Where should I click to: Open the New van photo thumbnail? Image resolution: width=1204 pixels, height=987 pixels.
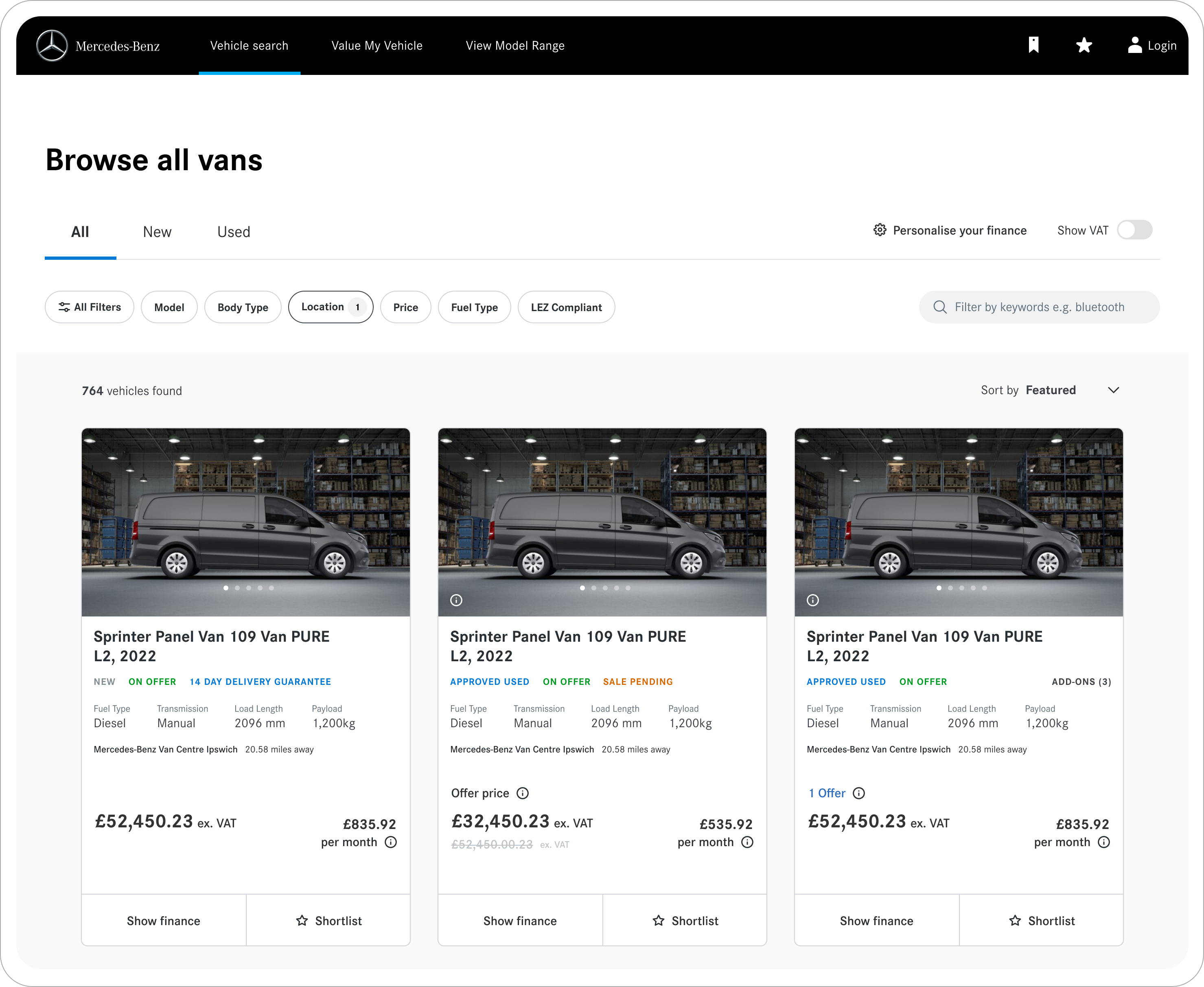[245, 522]
